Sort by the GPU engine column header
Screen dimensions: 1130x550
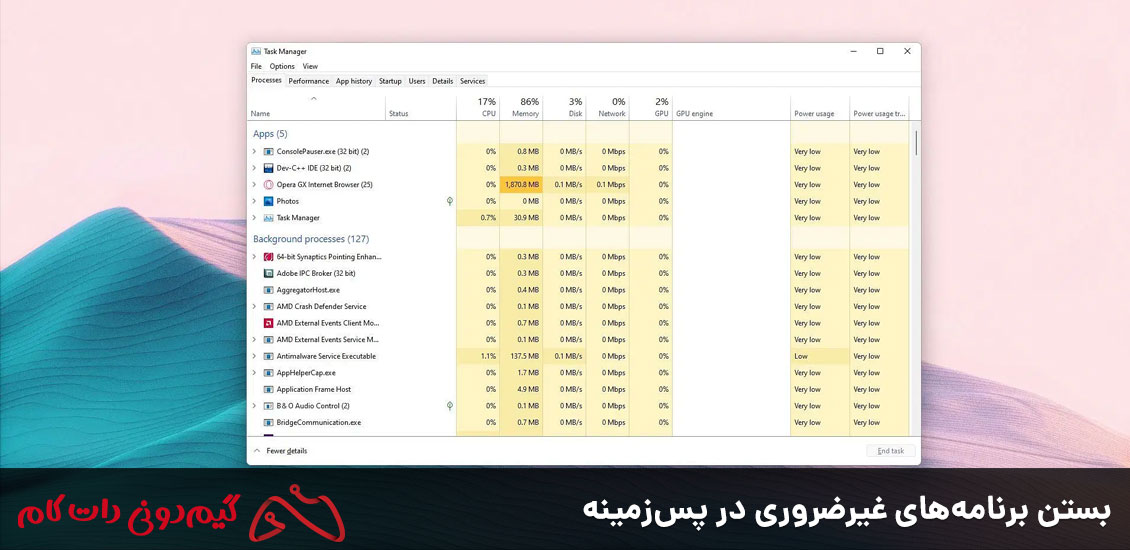731,107
